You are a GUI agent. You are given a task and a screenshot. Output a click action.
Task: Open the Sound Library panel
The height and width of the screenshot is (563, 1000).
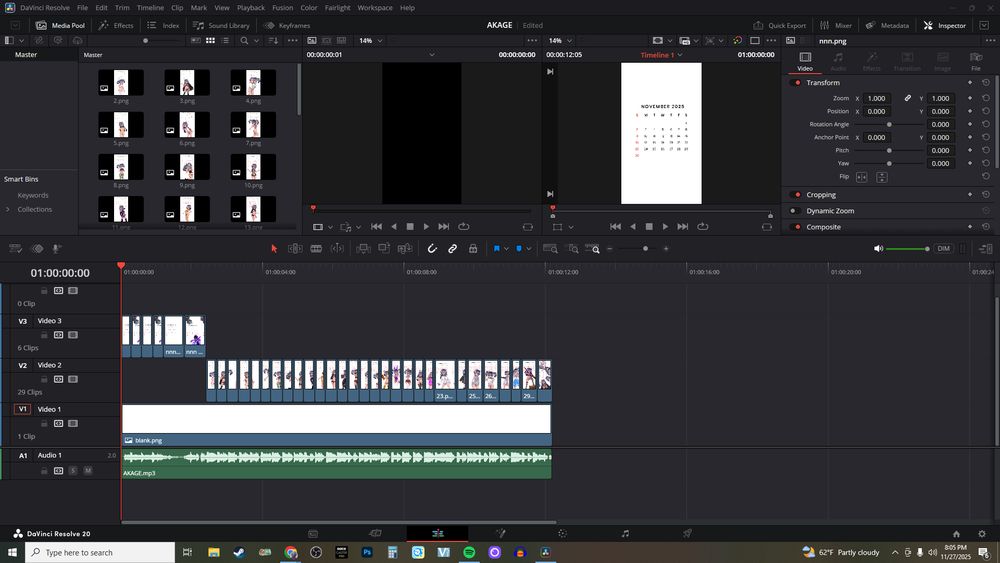click(x=222, y=25)
